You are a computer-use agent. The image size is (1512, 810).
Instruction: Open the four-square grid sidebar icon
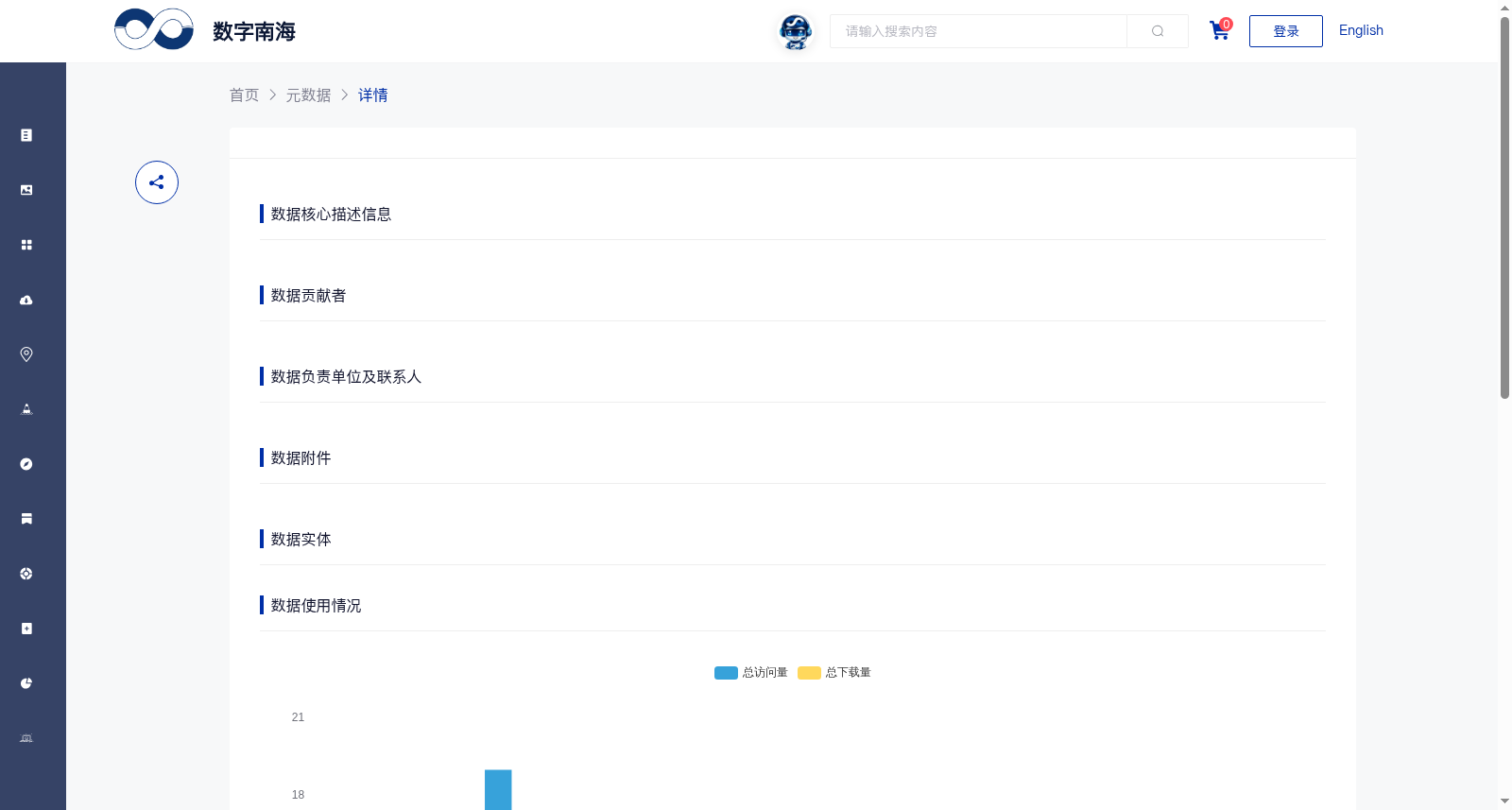(26, 245)
